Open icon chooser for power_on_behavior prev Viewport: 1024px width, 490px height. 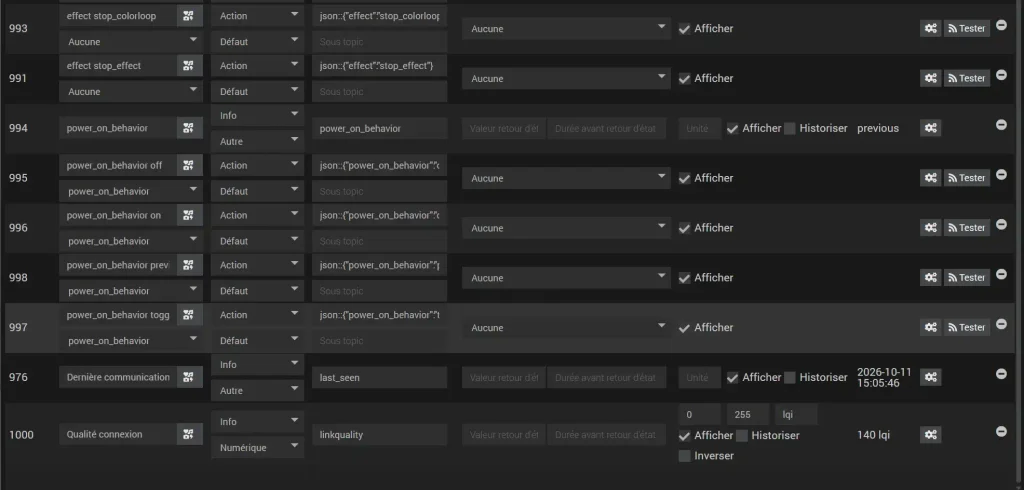pyautogui.click(x=189, y=265)
